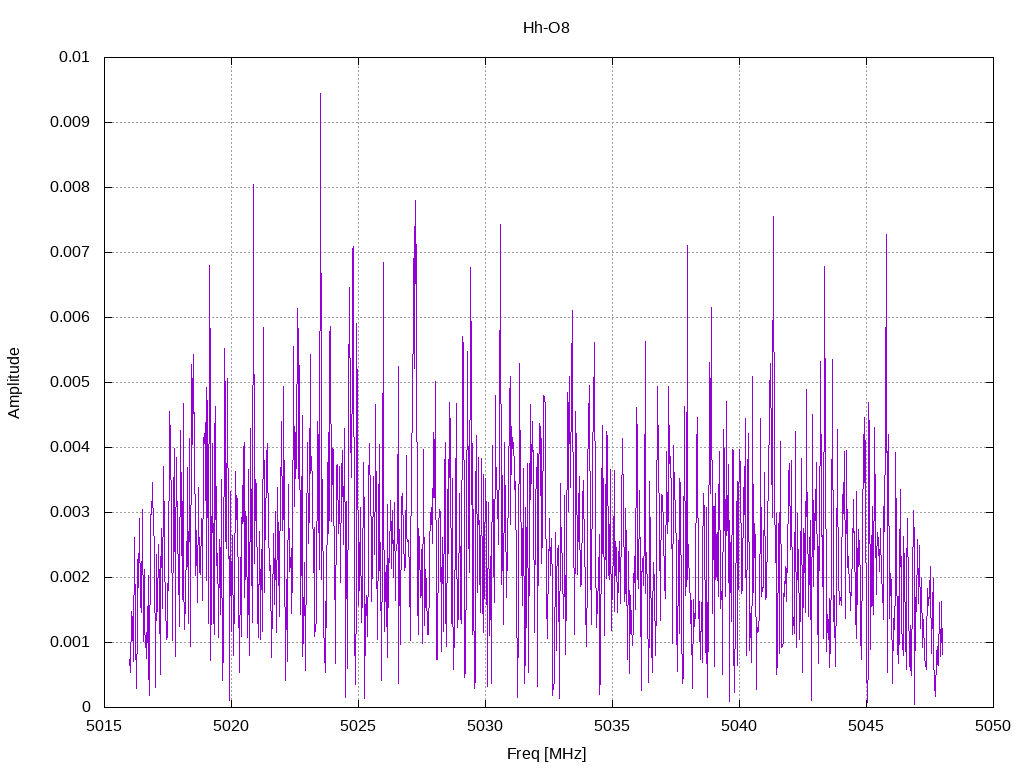Click the Freq [MHz] x-axis label
This screenshot has height=768, width=1024.
pos(546,754)
